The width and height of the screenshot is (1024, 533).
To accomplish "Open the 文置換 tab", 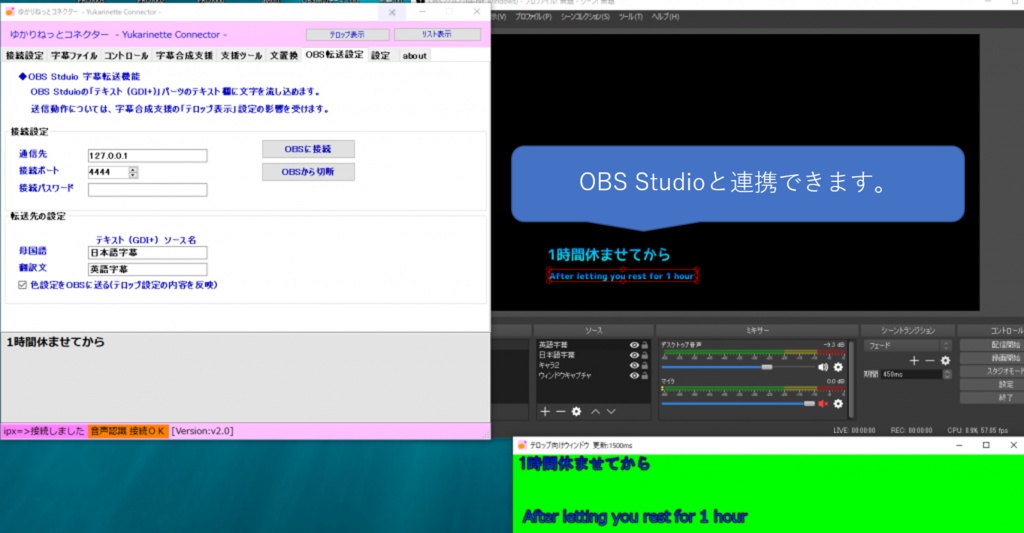I will 283,56.
